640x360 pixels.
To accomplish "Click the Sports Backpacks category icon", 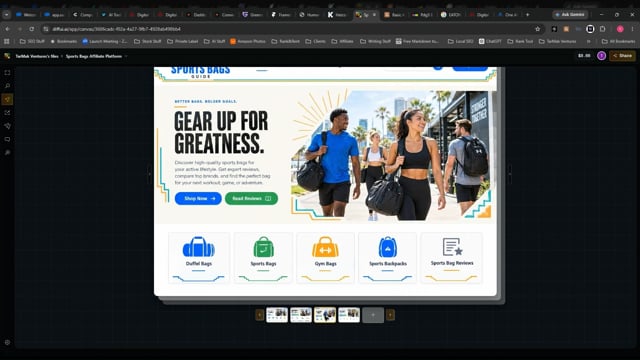I will 388,247.
